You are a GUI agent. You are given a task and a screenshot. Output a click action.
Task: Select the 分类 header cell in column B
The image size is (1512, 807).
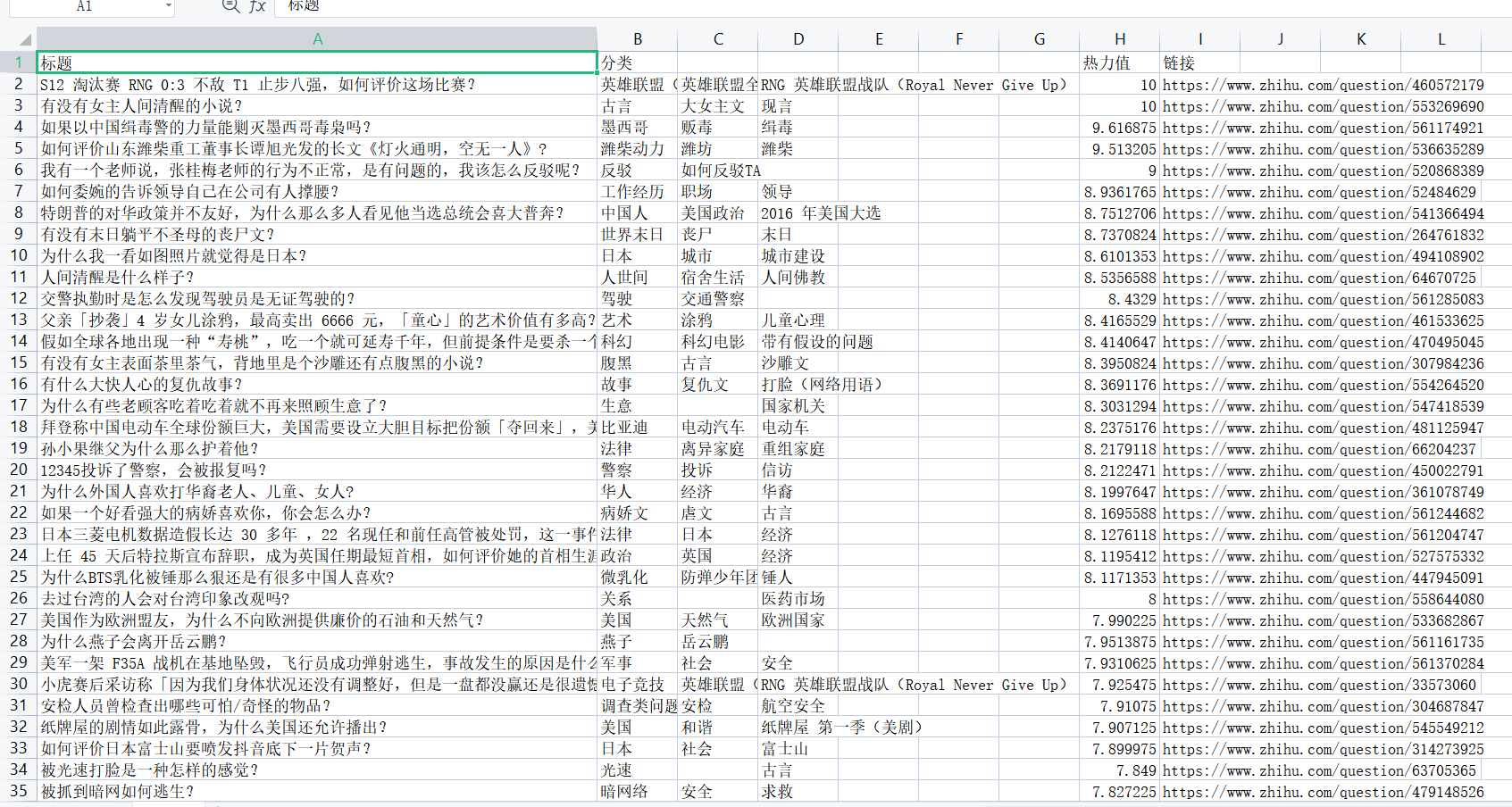pyautogui.click(x=637, y=62)
